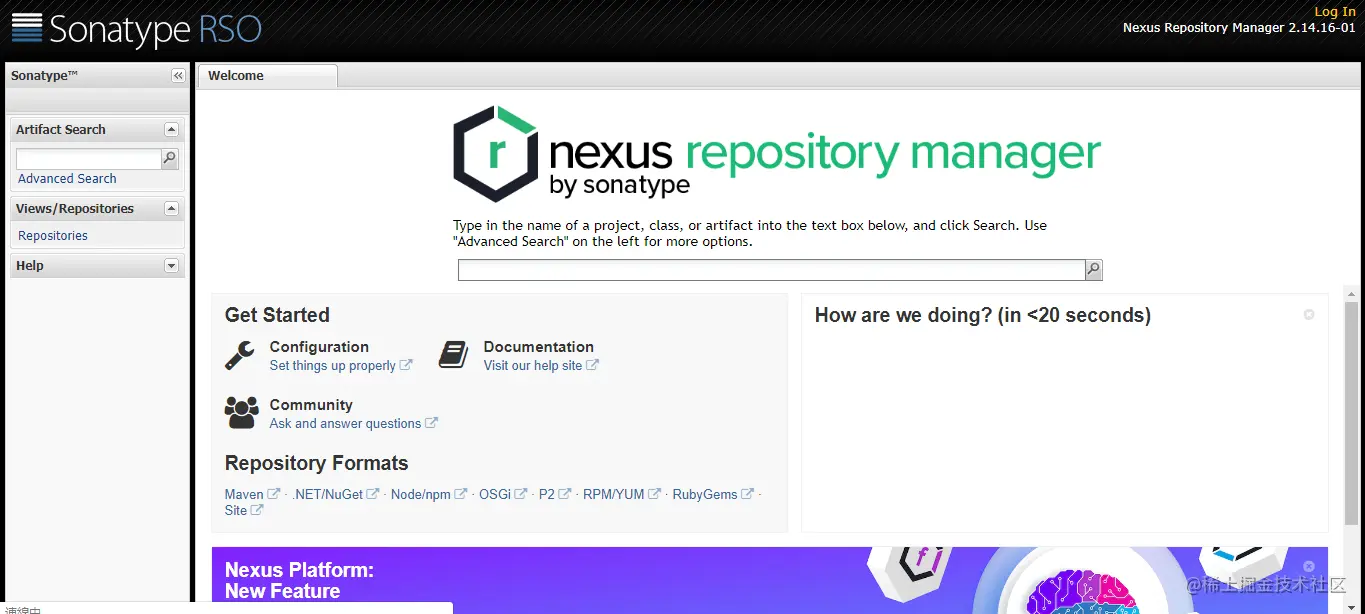
Task: Open the Maven format link
Action: [x=244, y=494]
